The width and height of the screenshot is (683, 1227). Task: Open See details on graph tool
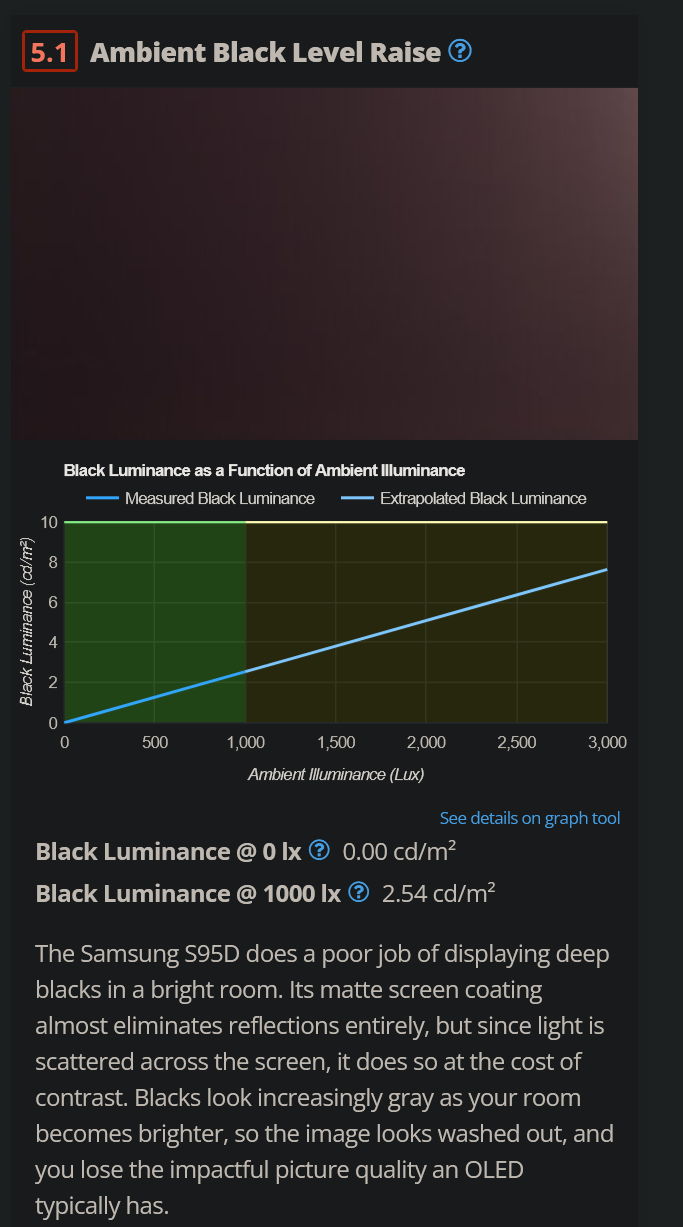530,818
